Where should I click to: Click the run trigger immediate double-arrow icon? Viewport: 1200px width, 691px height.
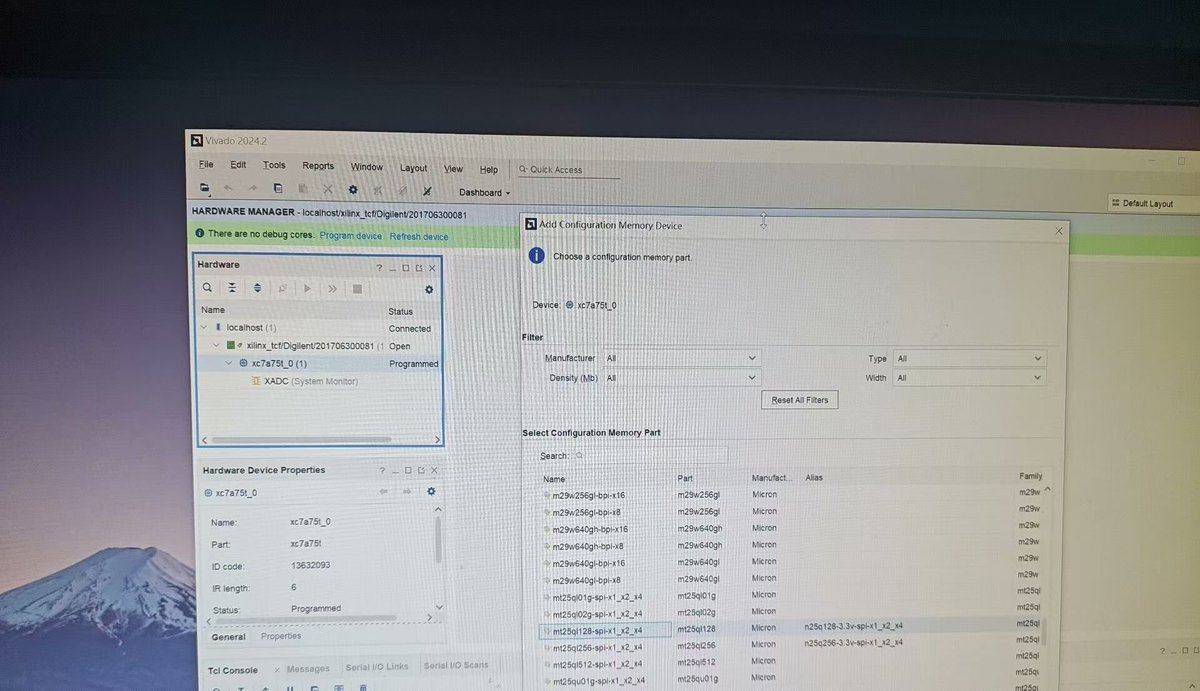(x=332, y=289)
